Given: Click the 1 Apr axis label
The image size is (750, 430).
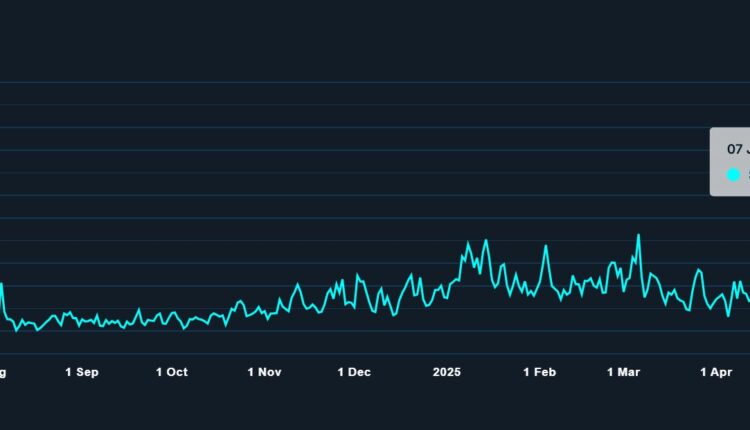Looking at the screenshot, I should (716, 372).
